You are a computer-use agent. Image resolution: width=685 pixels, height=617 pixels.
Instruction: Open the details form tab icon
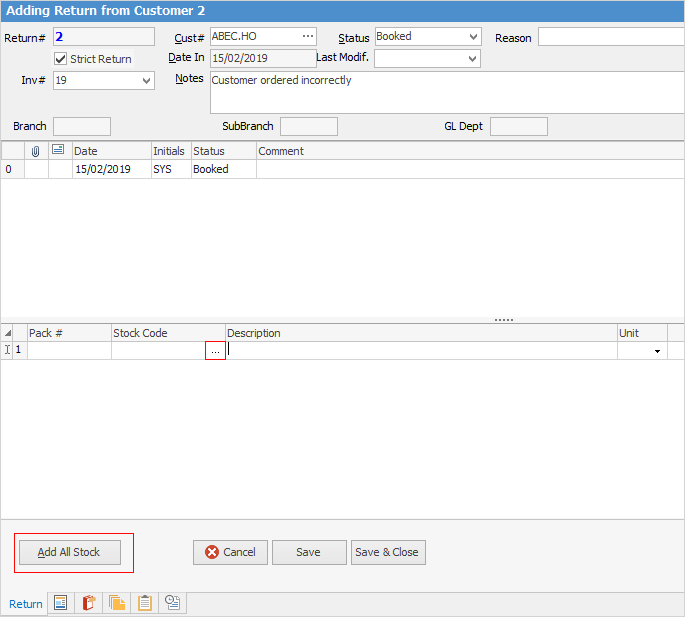[61, 603]
